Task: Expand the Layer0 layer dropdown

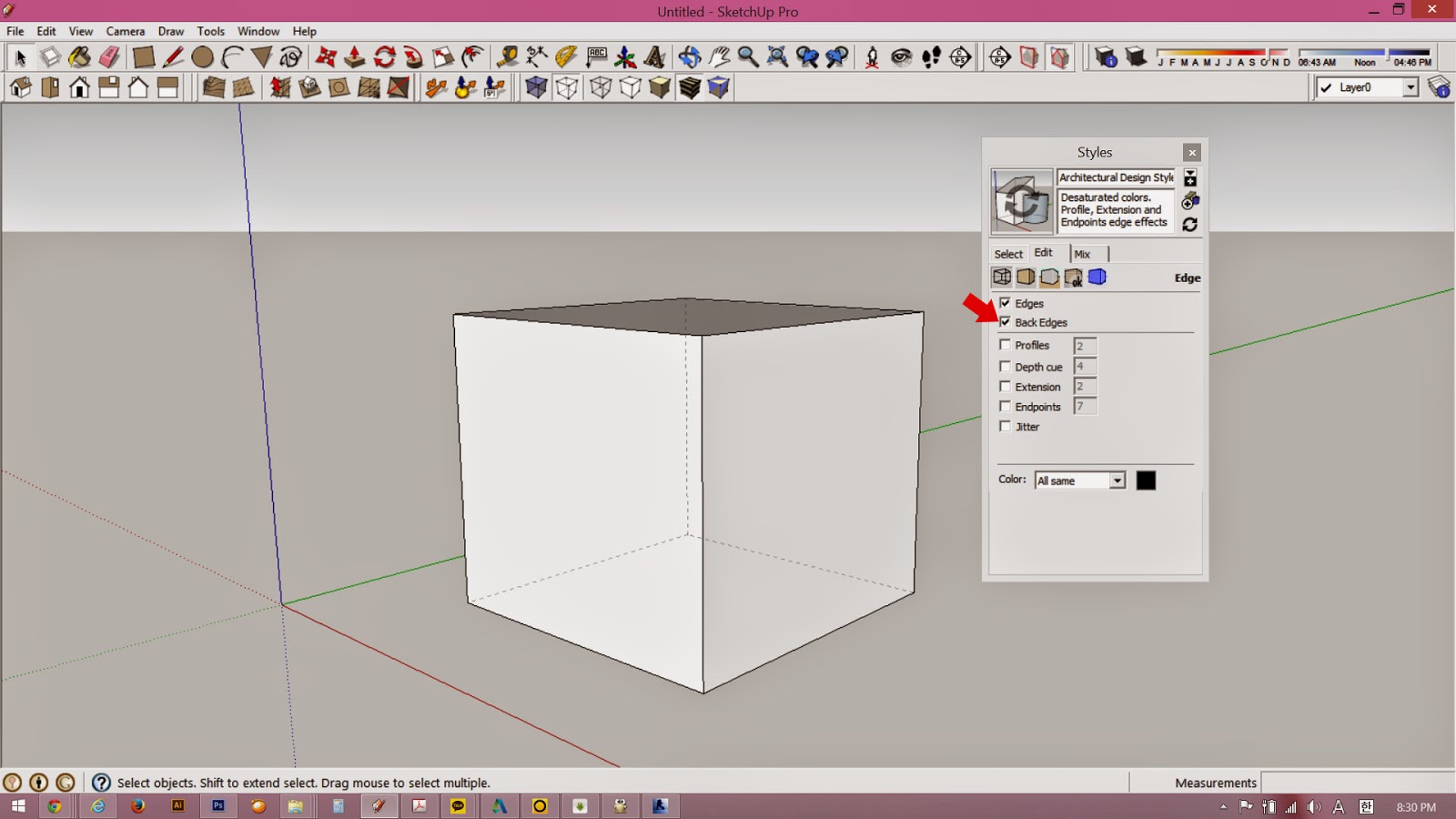Action: 1411,87
